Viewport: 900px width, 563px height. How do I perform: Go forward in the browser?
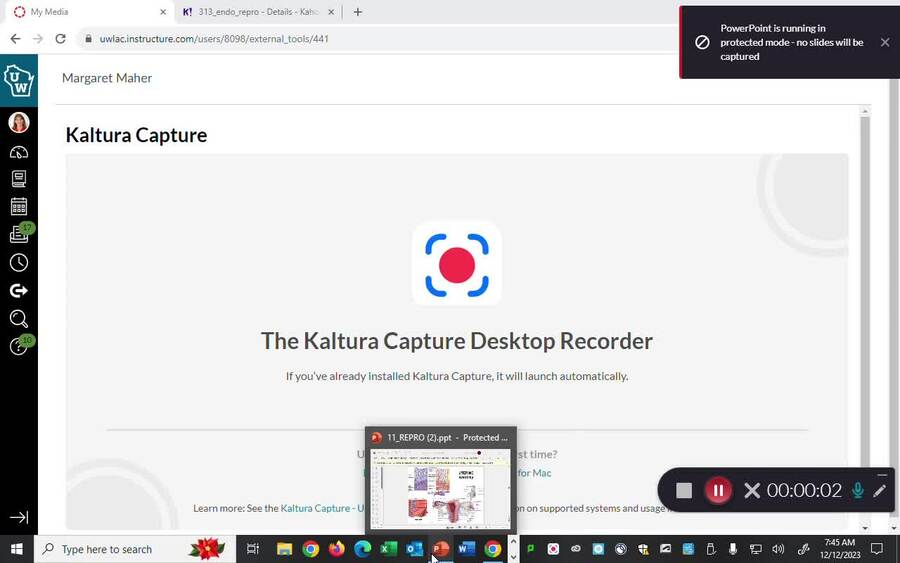pos(38,39)
